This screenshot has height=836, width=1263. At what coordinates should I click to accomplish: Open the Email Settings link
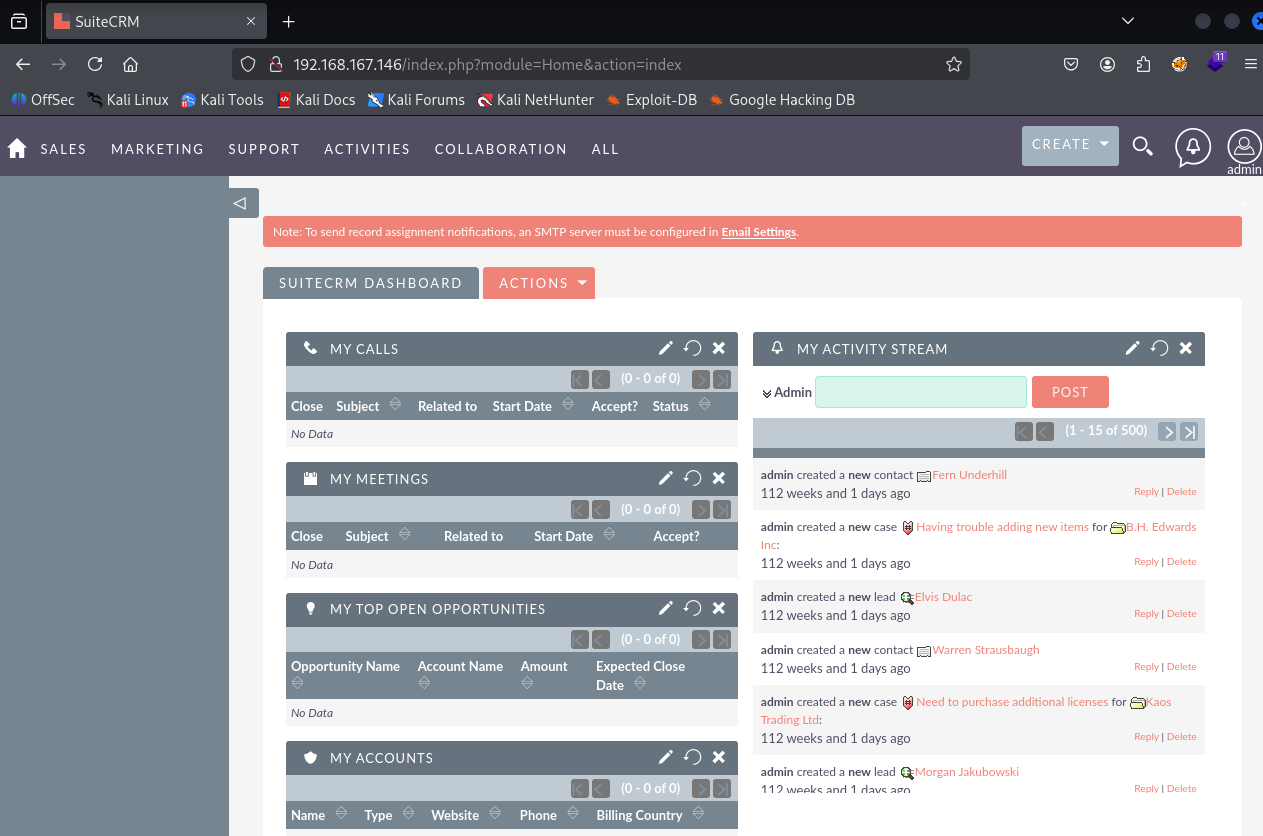(x=758, y=232)
